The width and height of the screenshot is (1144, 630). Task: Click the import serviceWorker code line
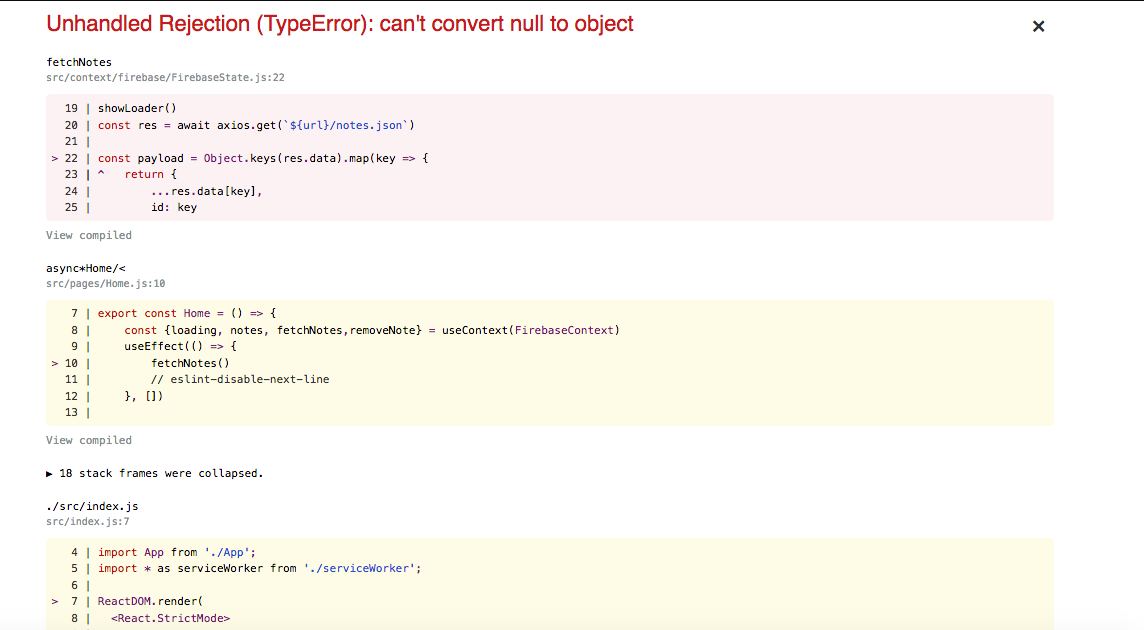tap(260, 568)
